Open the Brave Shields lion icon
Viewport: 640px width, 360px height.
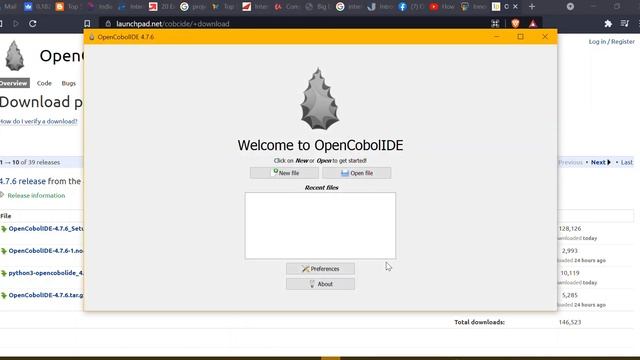[516, 24]
